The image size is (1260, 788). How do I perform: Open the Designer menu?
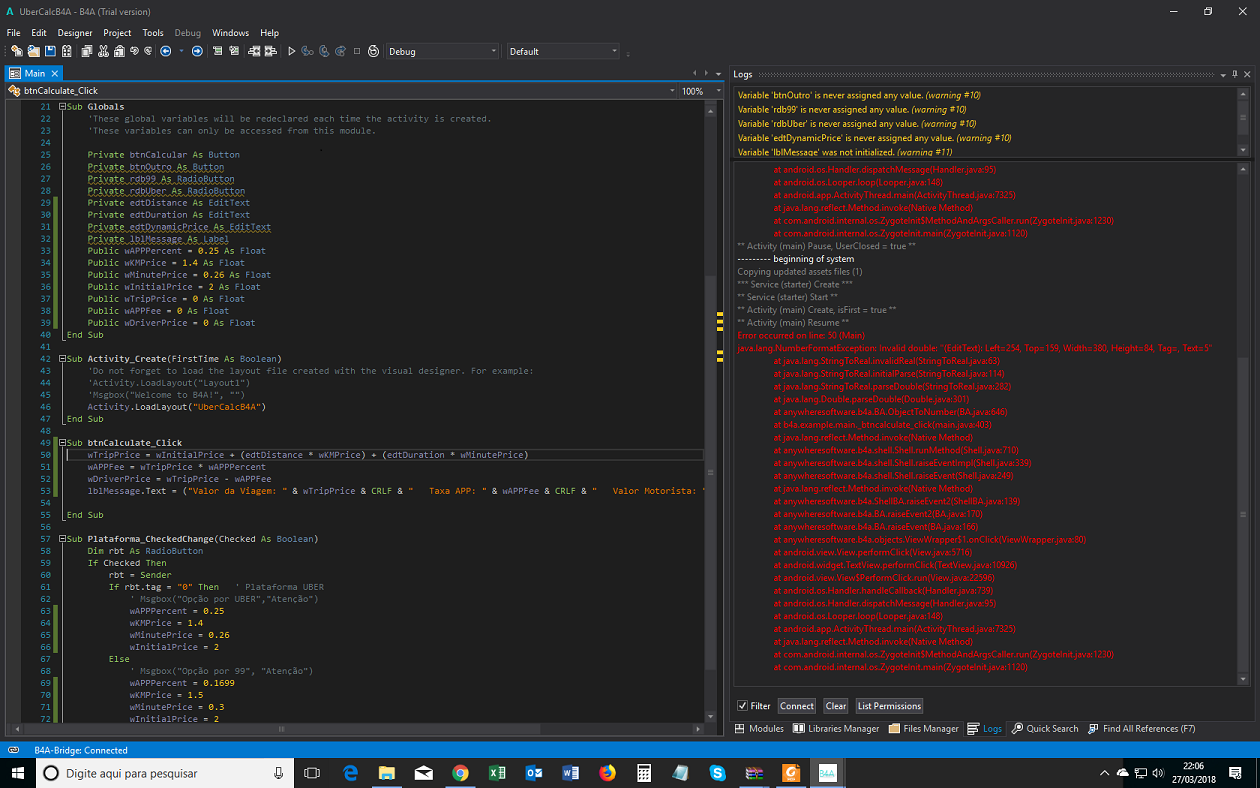coord(75,33)
